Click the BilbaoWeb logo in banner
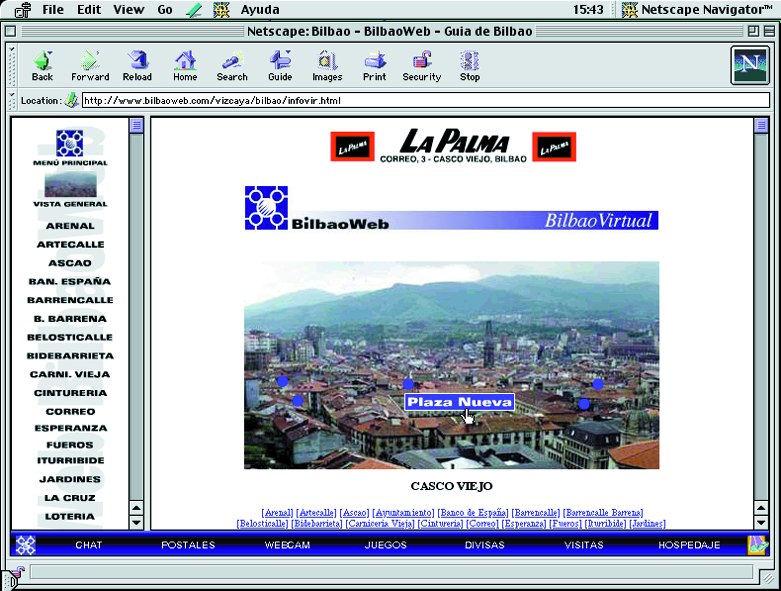This screenshot has width=781, height=591. pos(266,208)
